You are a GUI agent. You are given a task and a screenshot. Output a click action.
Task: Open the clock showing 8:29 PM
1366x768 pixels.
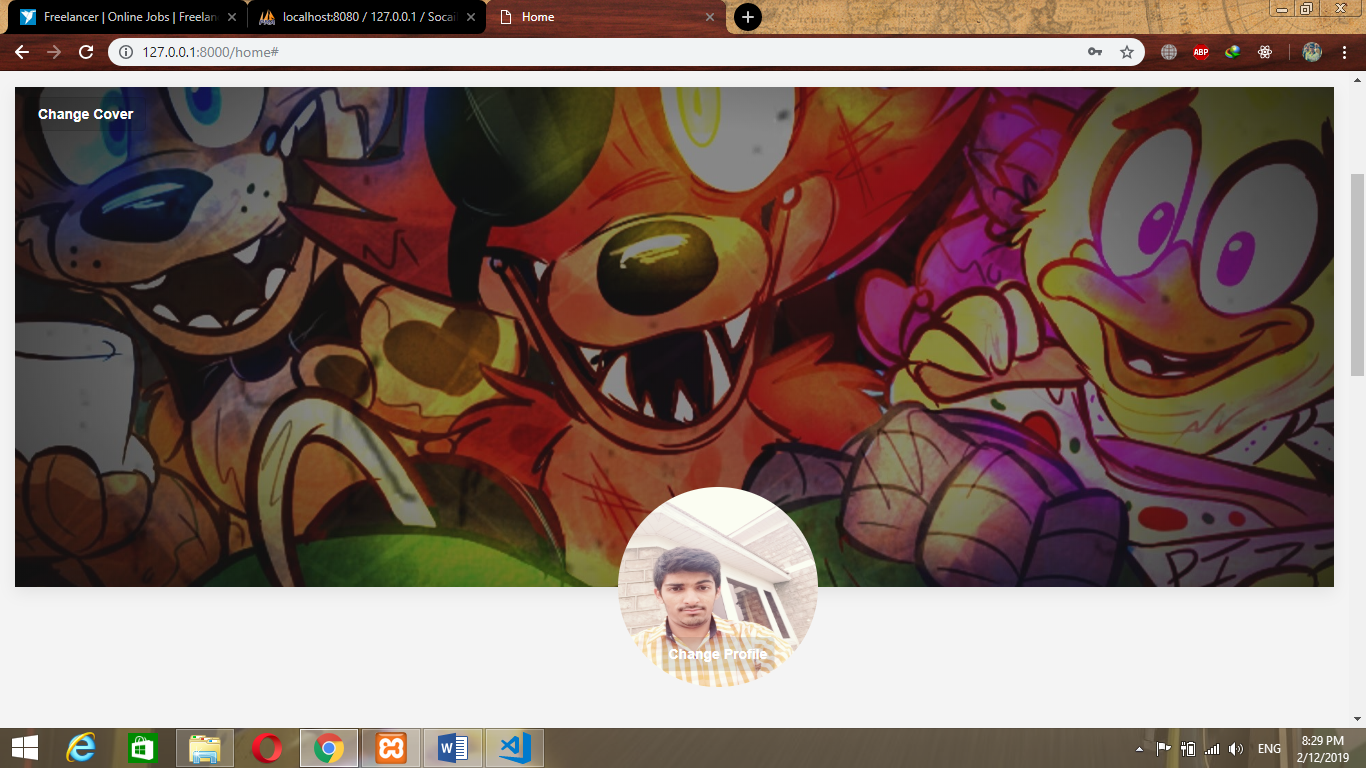click(x=1323, y=749)
